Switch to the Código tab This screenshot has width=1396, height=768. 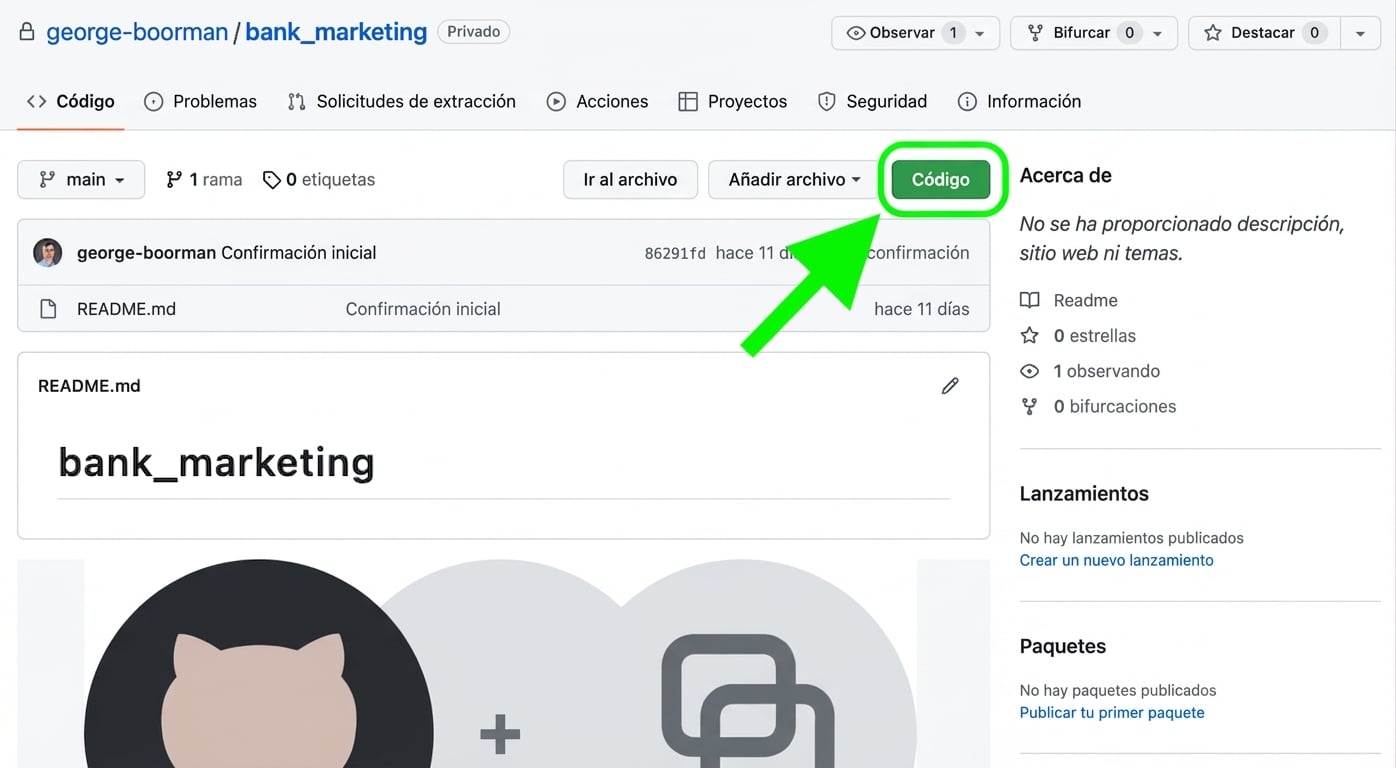71,101
